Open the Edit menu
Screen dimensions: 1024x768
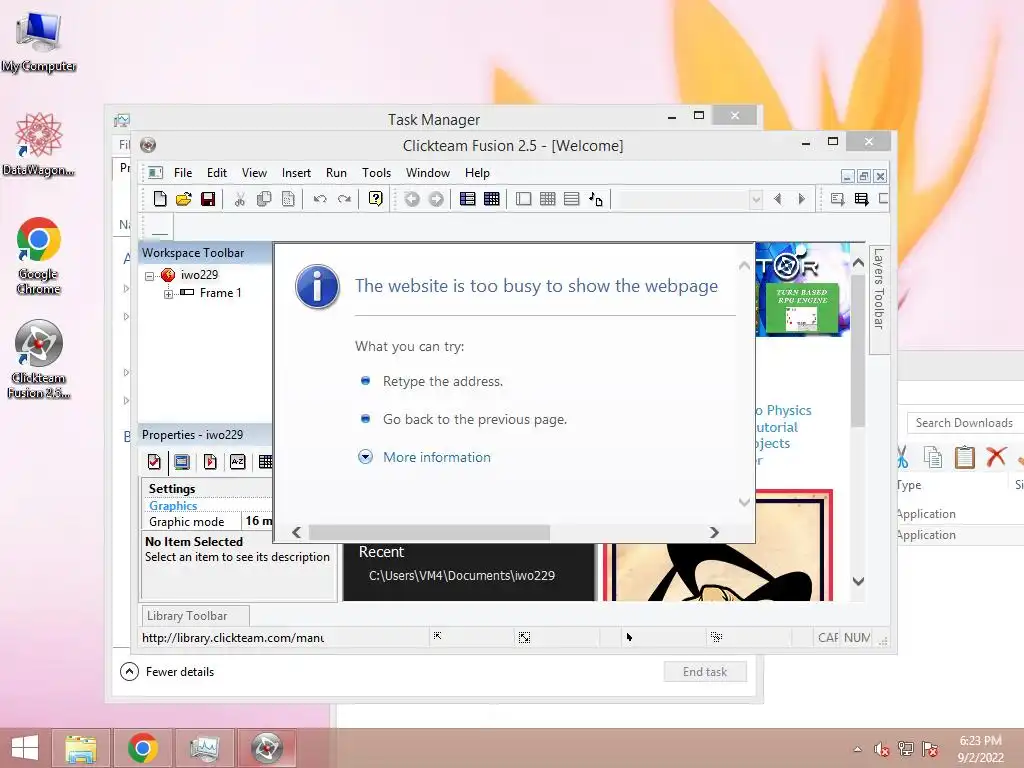tap(217, 172)
